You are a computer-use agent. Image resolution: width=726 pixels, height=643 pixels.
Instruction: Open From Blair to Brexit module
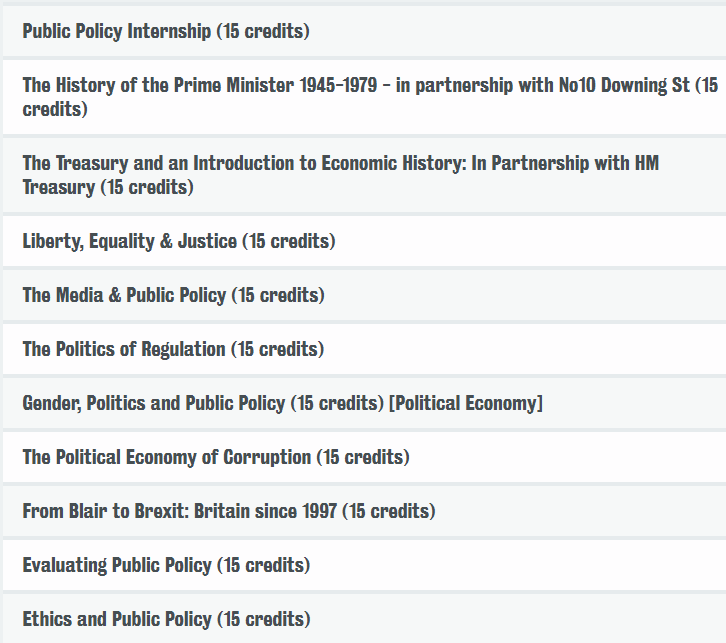pyautogui.click(x=364, y=512)
